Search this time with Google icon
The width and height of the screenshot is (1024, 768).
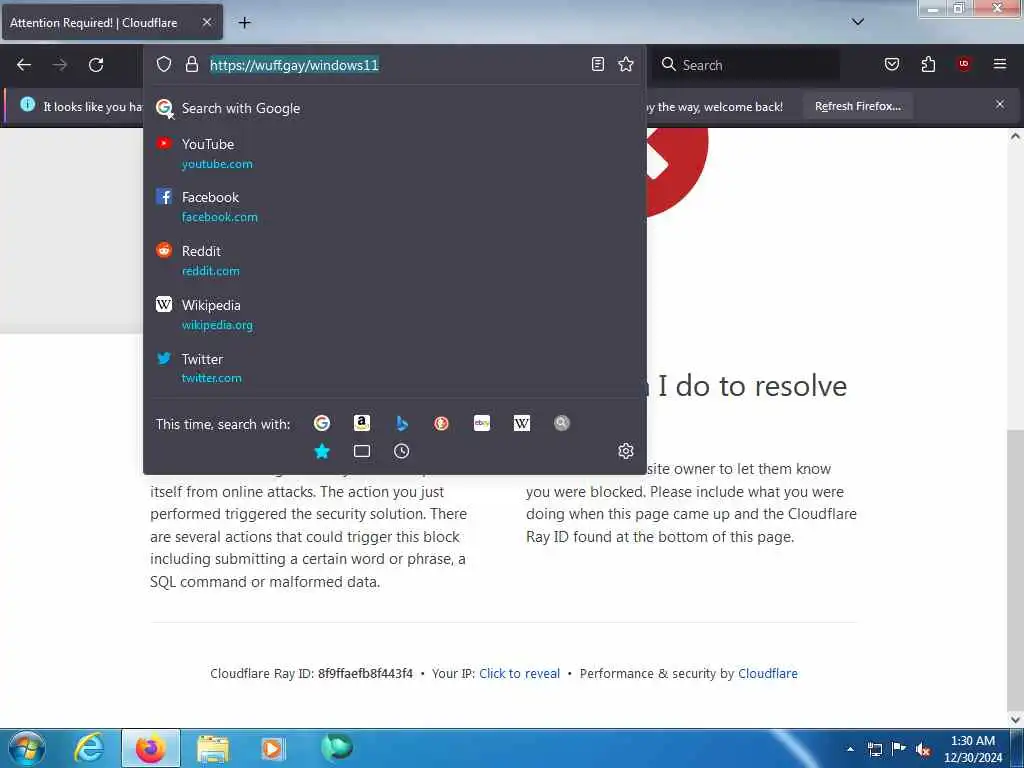coord(322,423)
